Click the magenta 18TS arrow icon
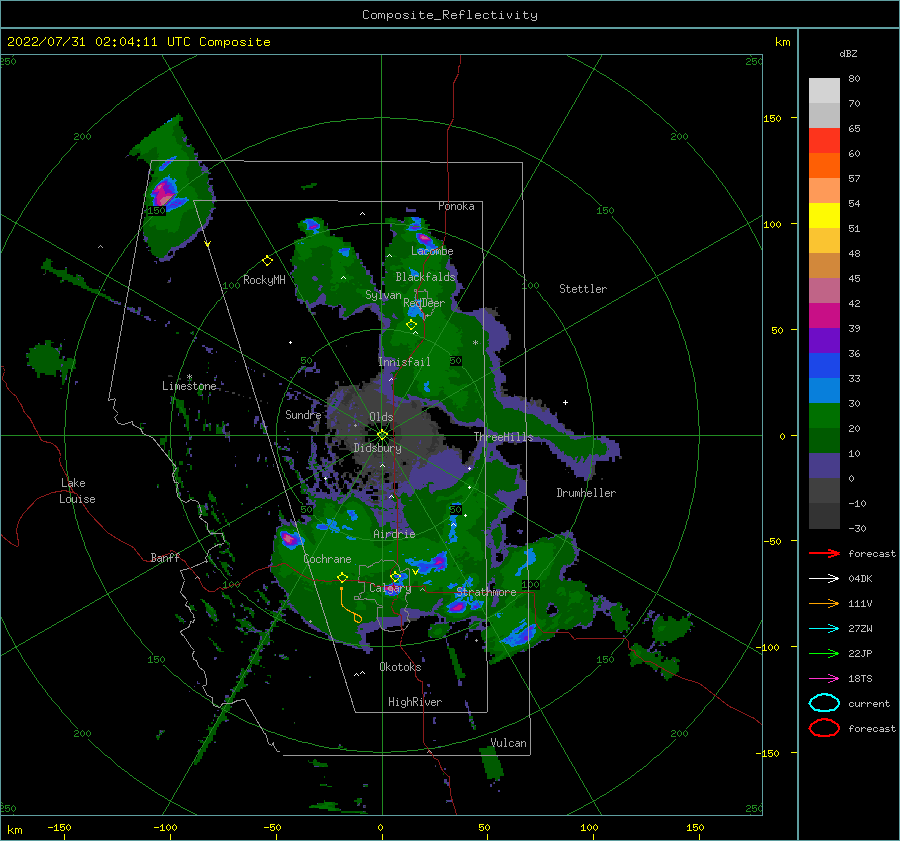This screenshot has height=841, width=900. (x=824, y=679)
